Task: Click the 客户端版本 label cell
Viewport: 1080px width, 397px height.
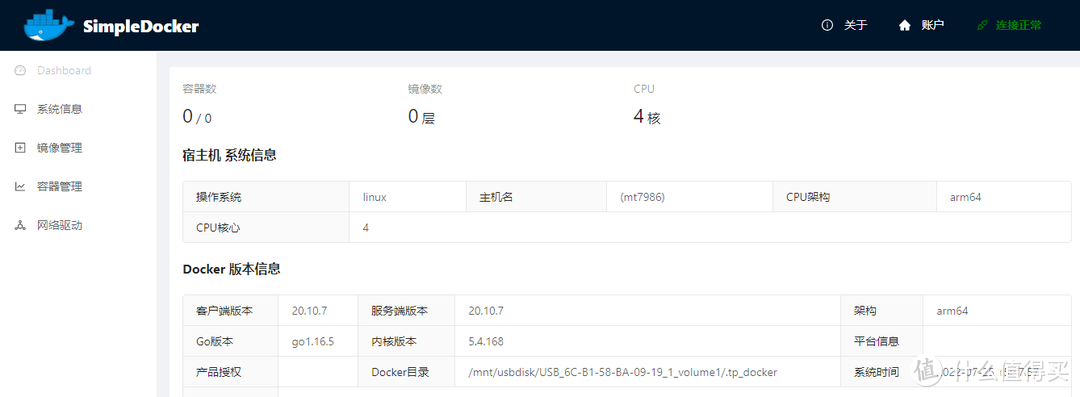Action: (x=231, y=311)
